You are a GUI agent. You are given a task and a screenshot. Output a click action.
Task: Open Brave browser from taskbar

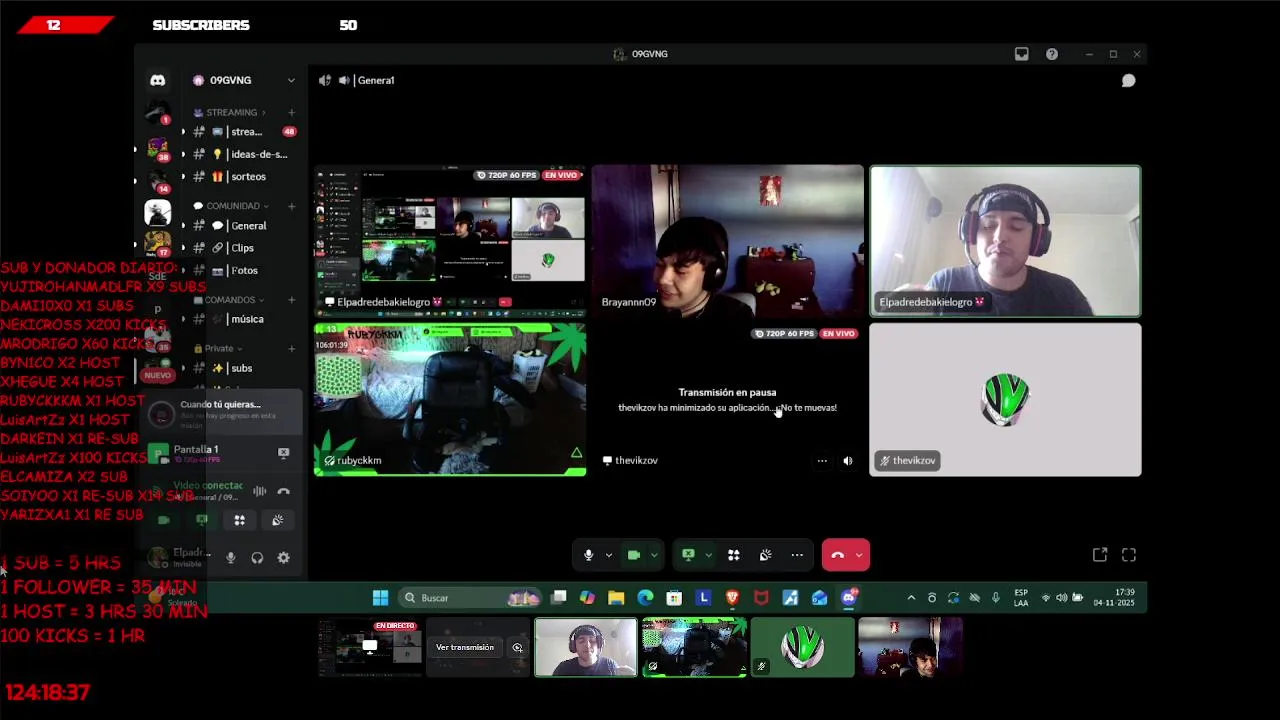click(x=732, y=598)
